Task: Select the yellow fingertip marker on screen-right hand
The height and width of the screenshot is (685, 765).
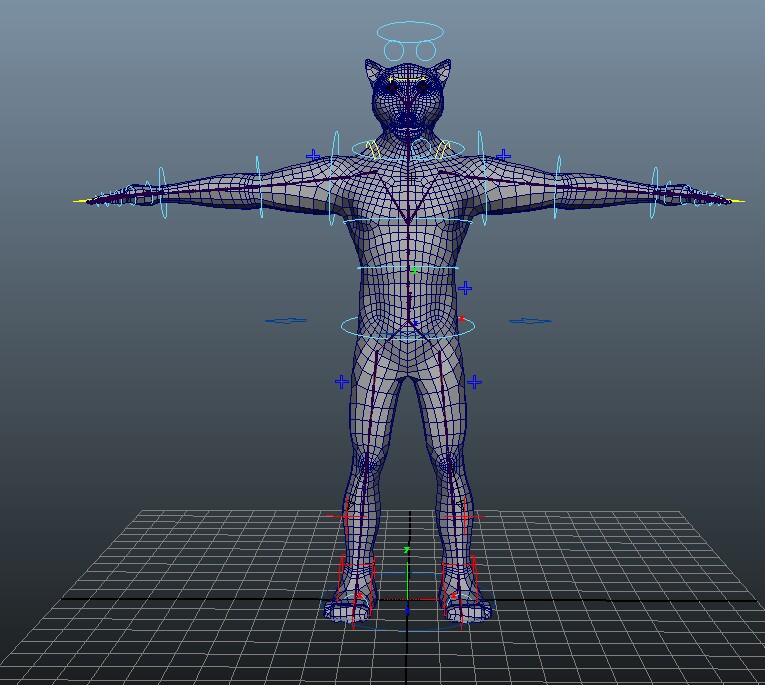Action: click(738, 201)
